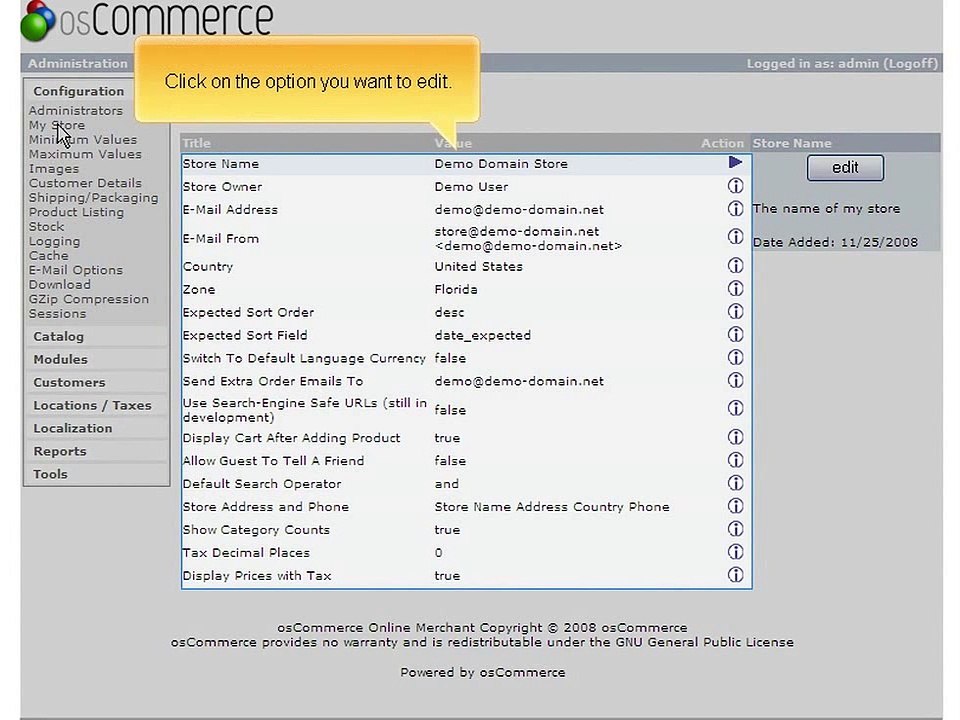Expand the Configuration section header
Image resolution: width=960 pixels, height=720 pixels.
click(x=78, y=91)
